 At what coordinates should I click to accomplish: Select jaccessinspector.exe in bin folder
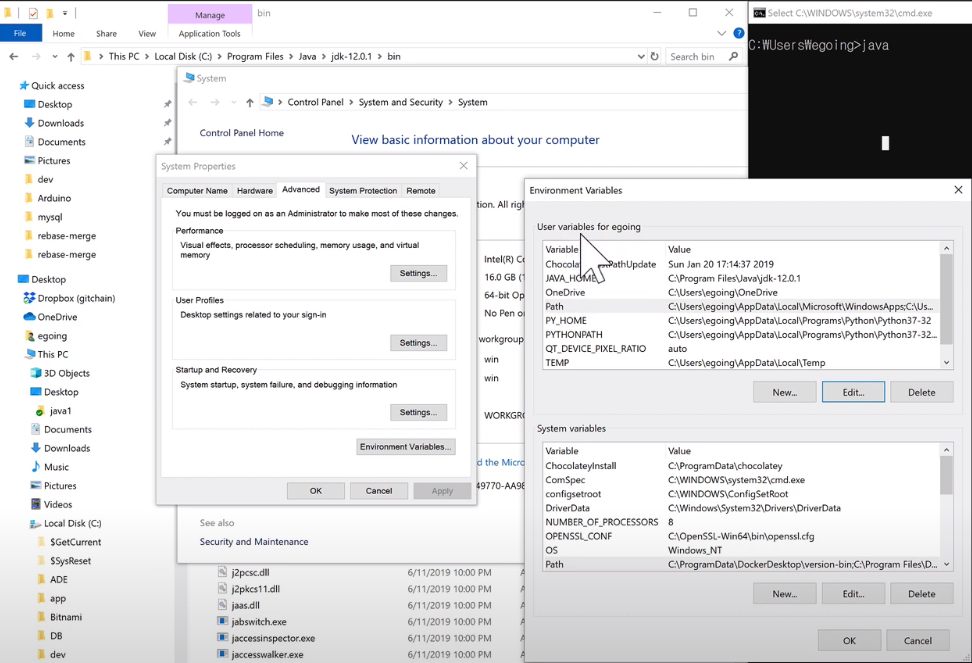[x=273, y=638]
